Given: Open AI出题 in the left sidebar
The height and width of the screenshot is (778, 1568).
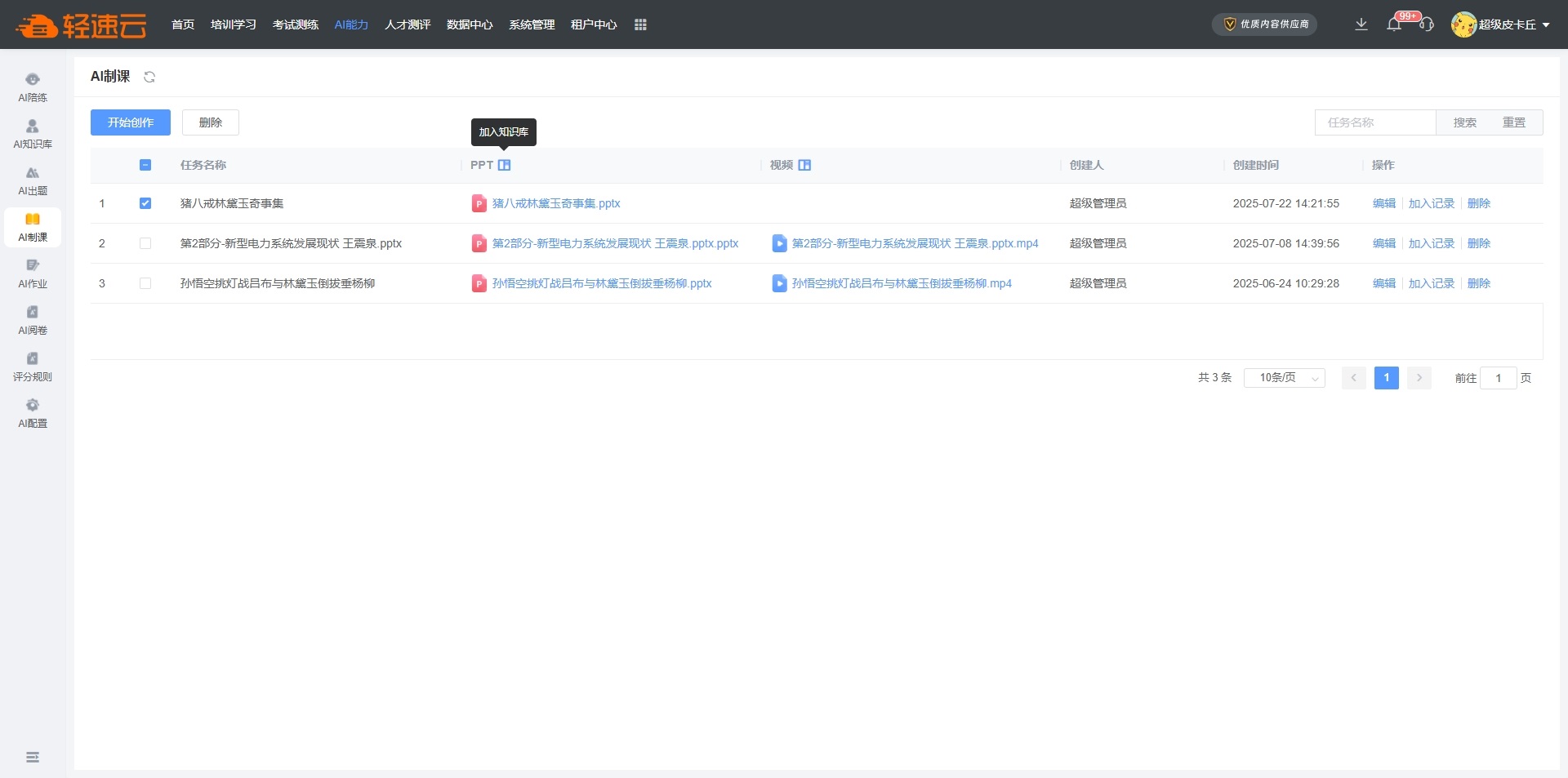Looking at the screenshot, I should pos(33,180).
